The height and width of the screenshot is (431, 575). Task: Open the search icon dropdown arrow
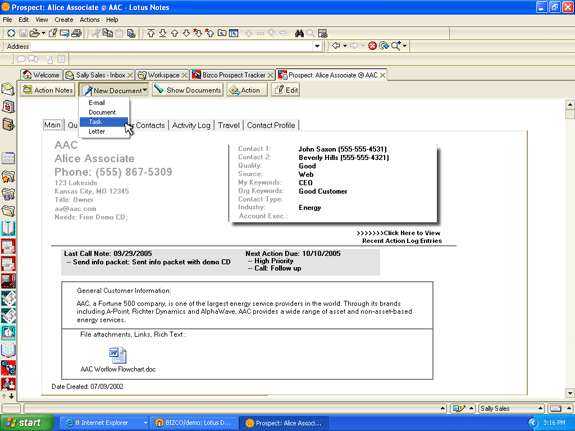coord(404,46)
